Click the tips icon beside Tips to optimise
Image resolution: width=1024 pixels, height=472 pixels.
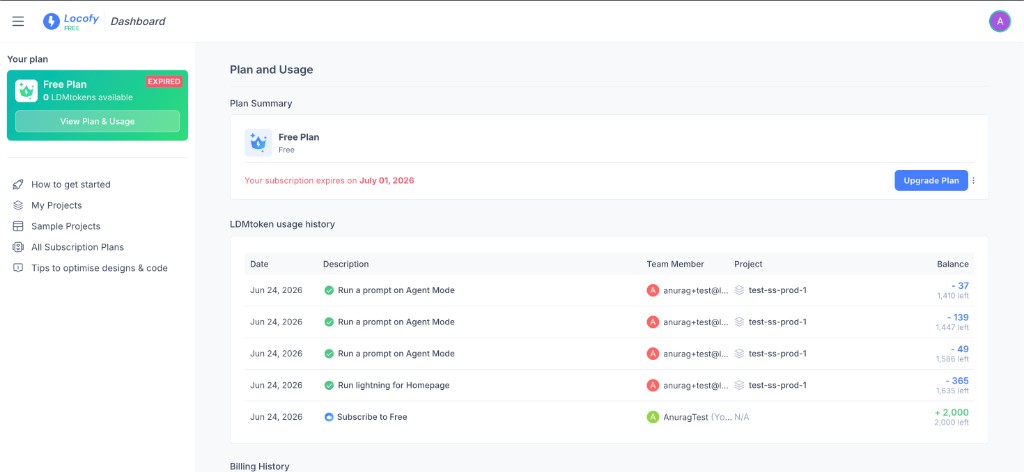click(x=18, y=268)
